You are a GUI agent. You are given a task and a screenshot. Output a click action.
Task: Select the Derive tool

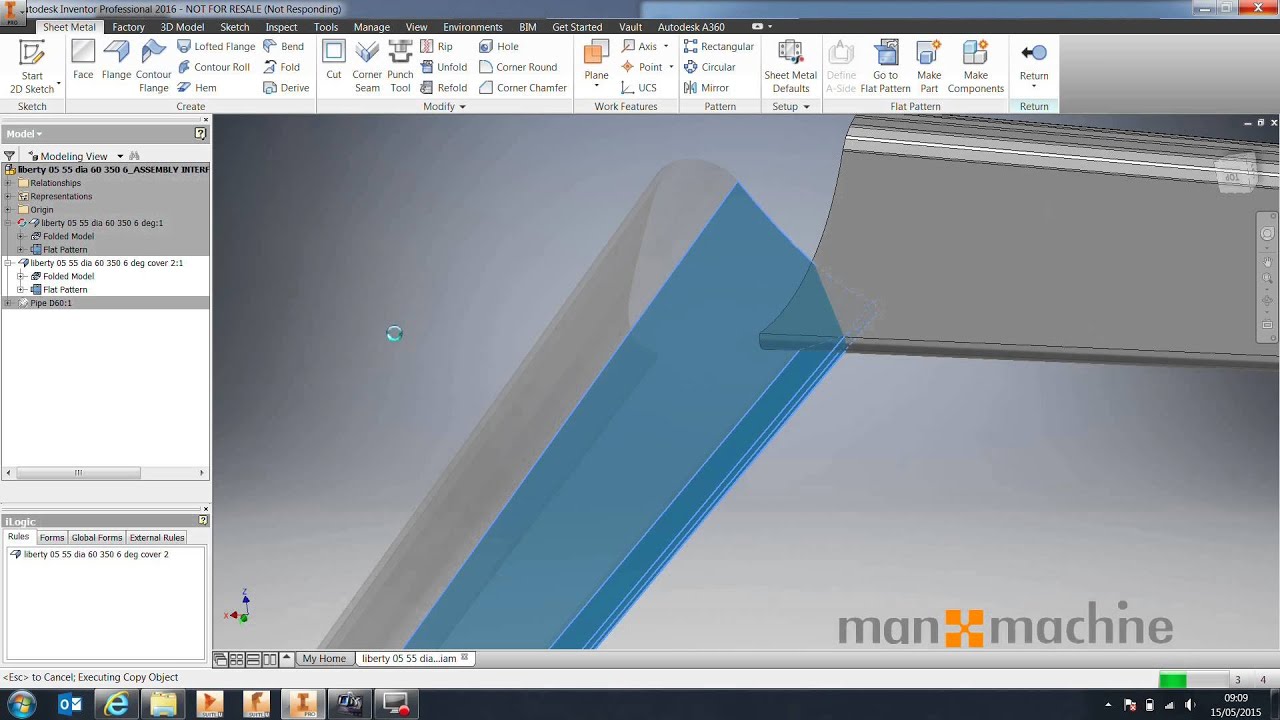tap(286, 88)
